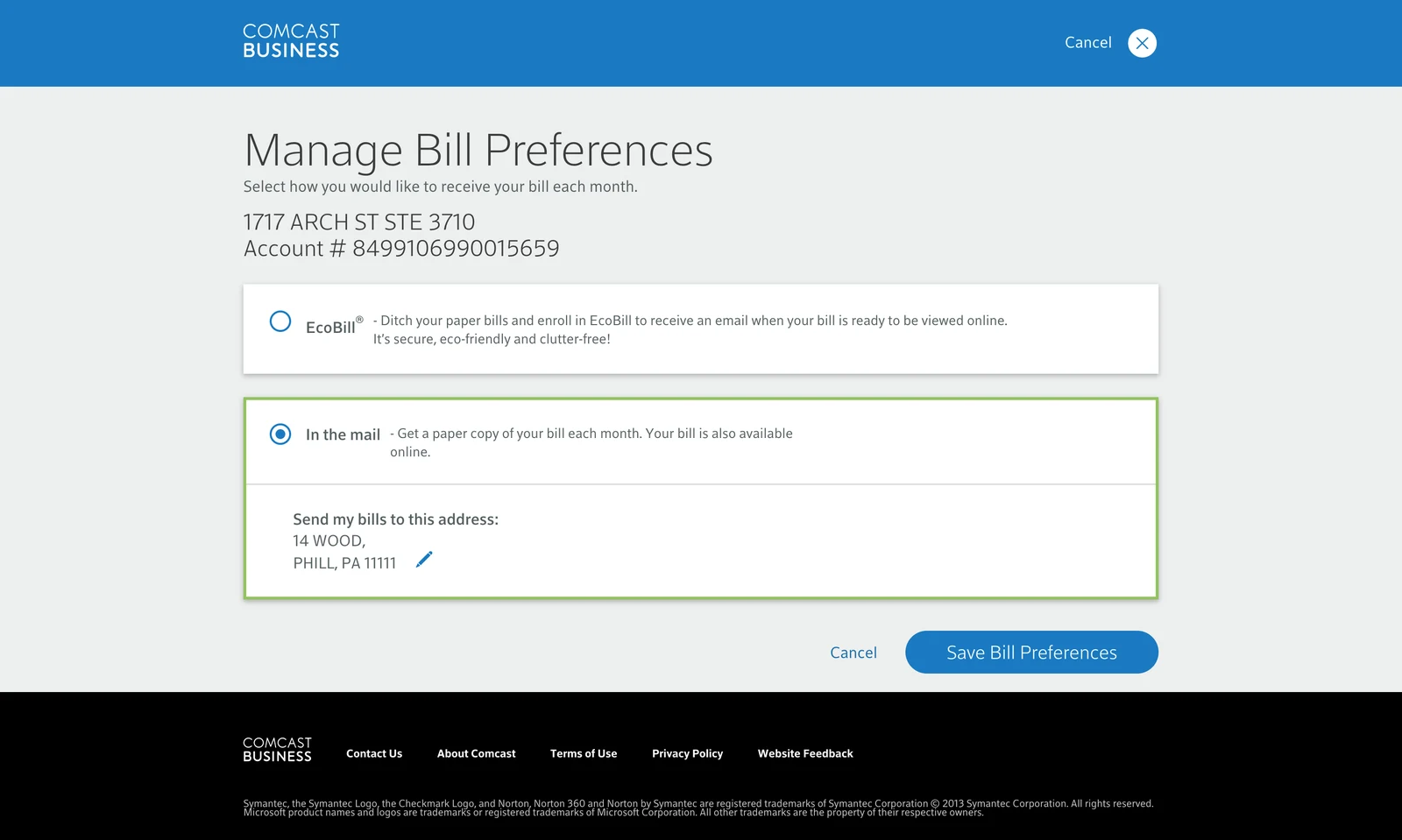
Task: Click the Select how you would like subtitle
Action: pos(441,187)
